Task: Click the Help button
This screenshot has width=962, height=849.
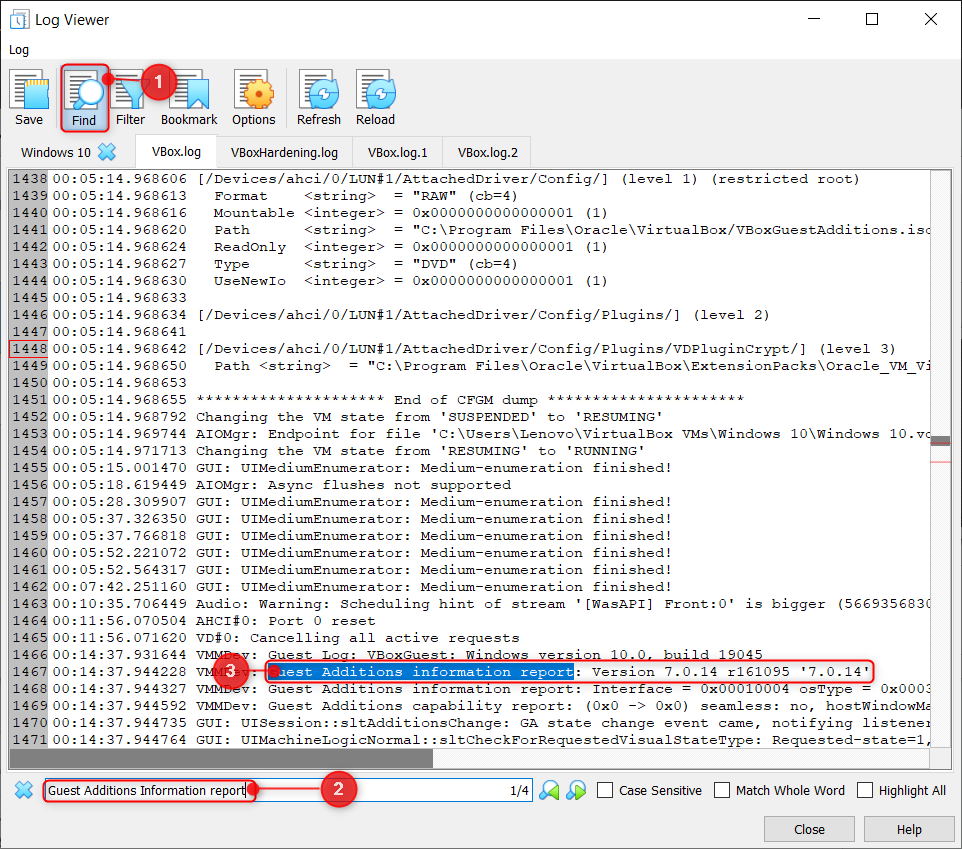Action: tap(909, 829)
